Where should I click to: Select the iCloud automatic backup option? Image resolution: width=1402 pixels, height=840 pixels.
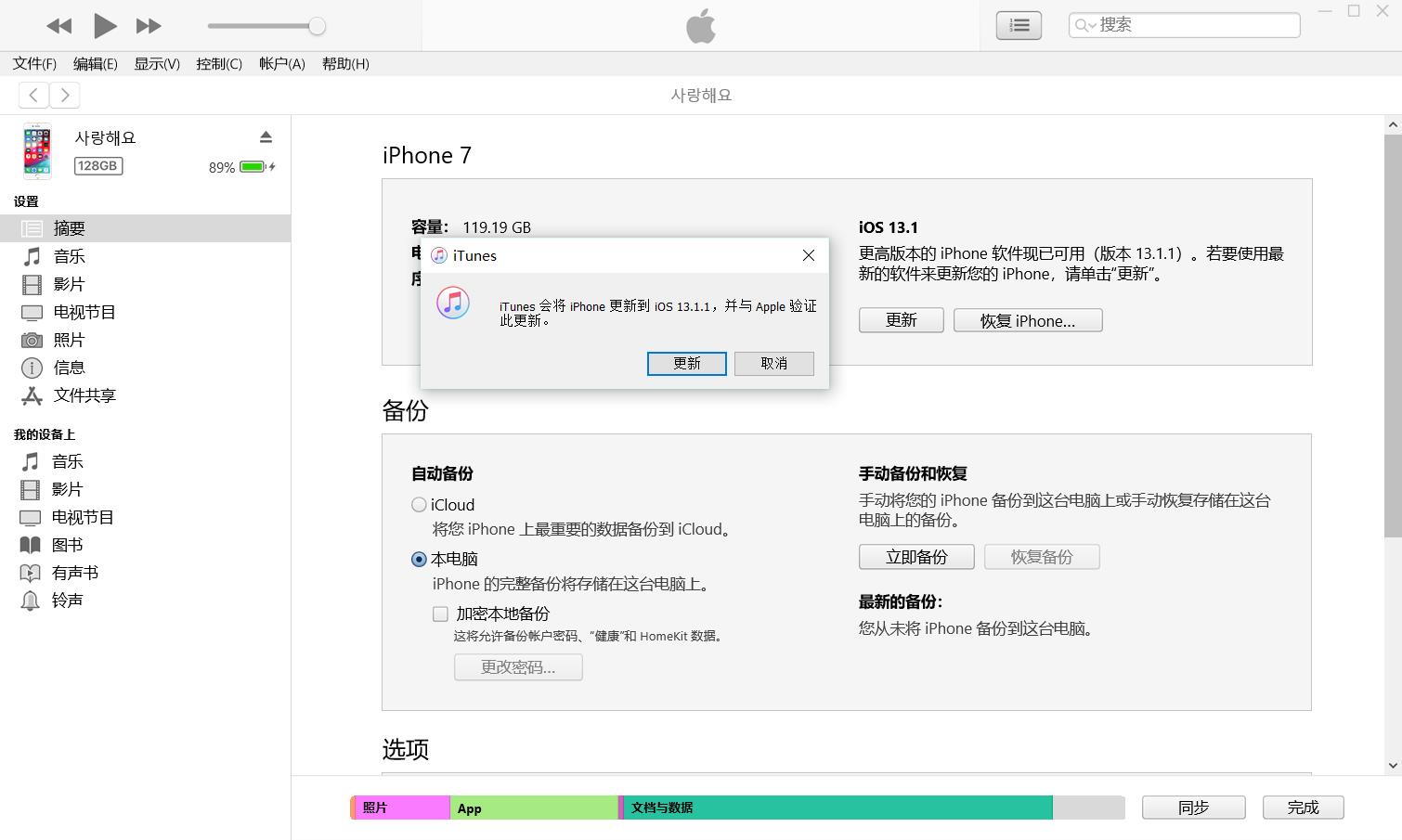pos(419,504)
